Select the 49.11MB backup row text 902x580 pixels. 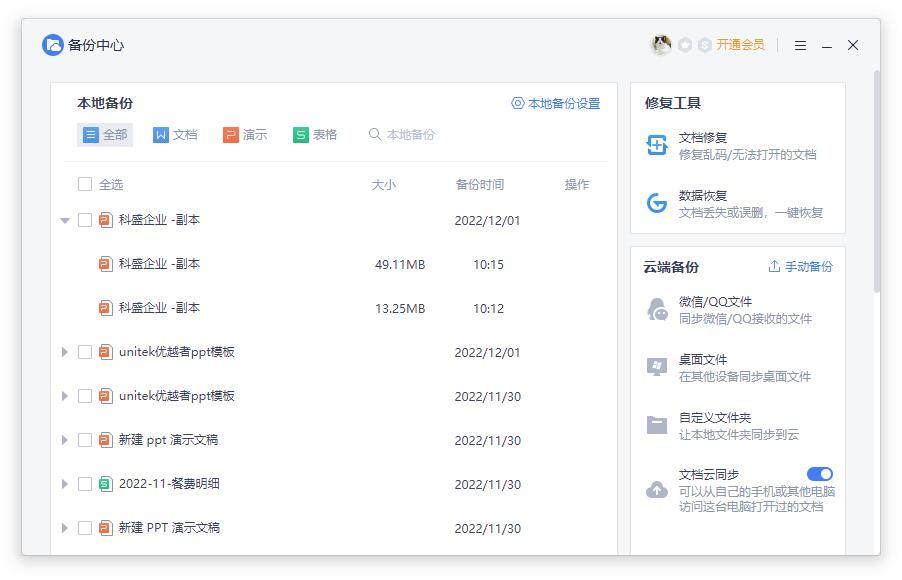(x=400, y=265)
